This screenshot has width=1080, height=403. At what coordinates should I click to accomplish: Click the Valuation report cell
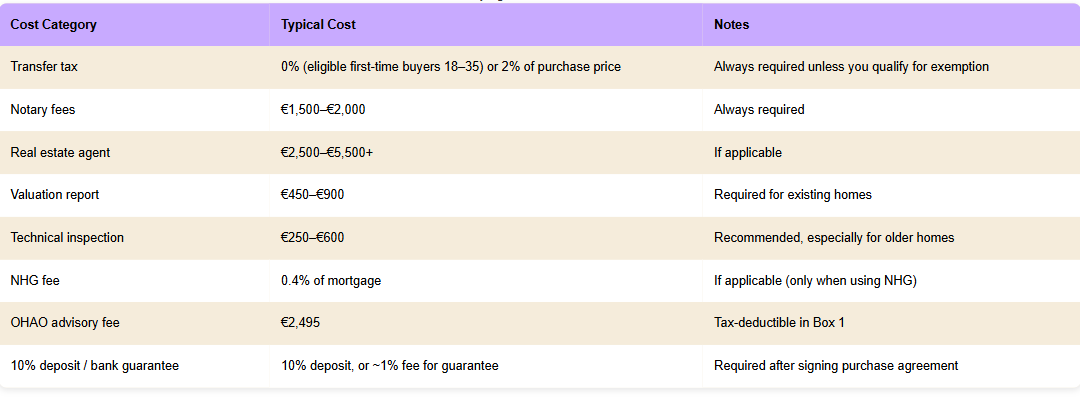[54, 195]
